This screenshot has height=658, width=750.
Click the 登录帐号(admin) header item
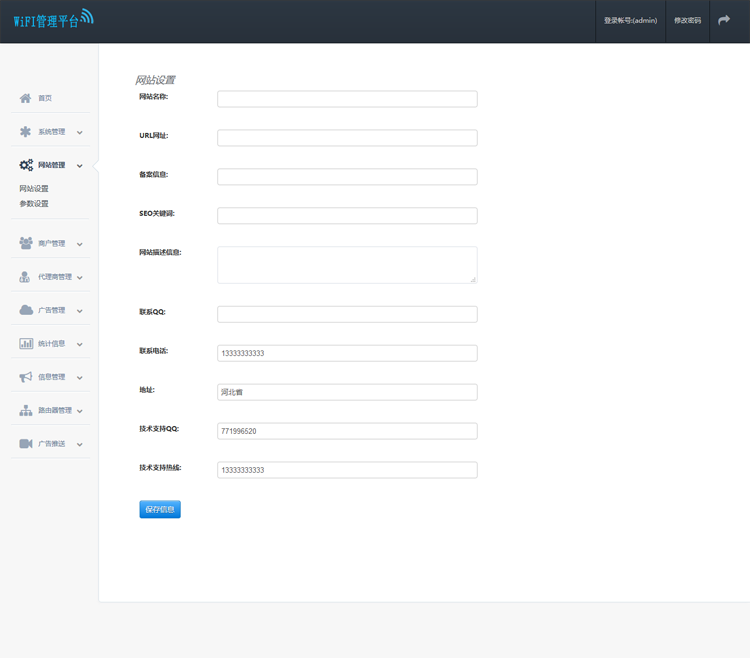point(630,21)
